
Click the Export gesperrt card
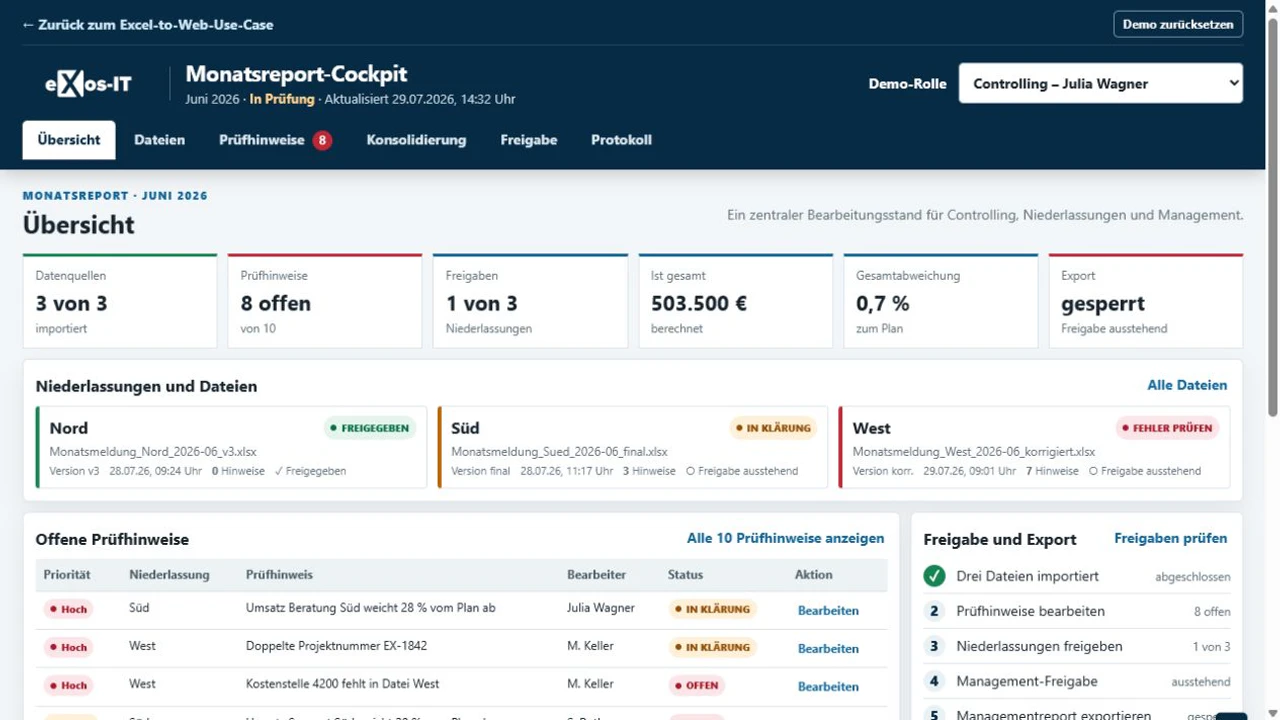[1146, 301]
